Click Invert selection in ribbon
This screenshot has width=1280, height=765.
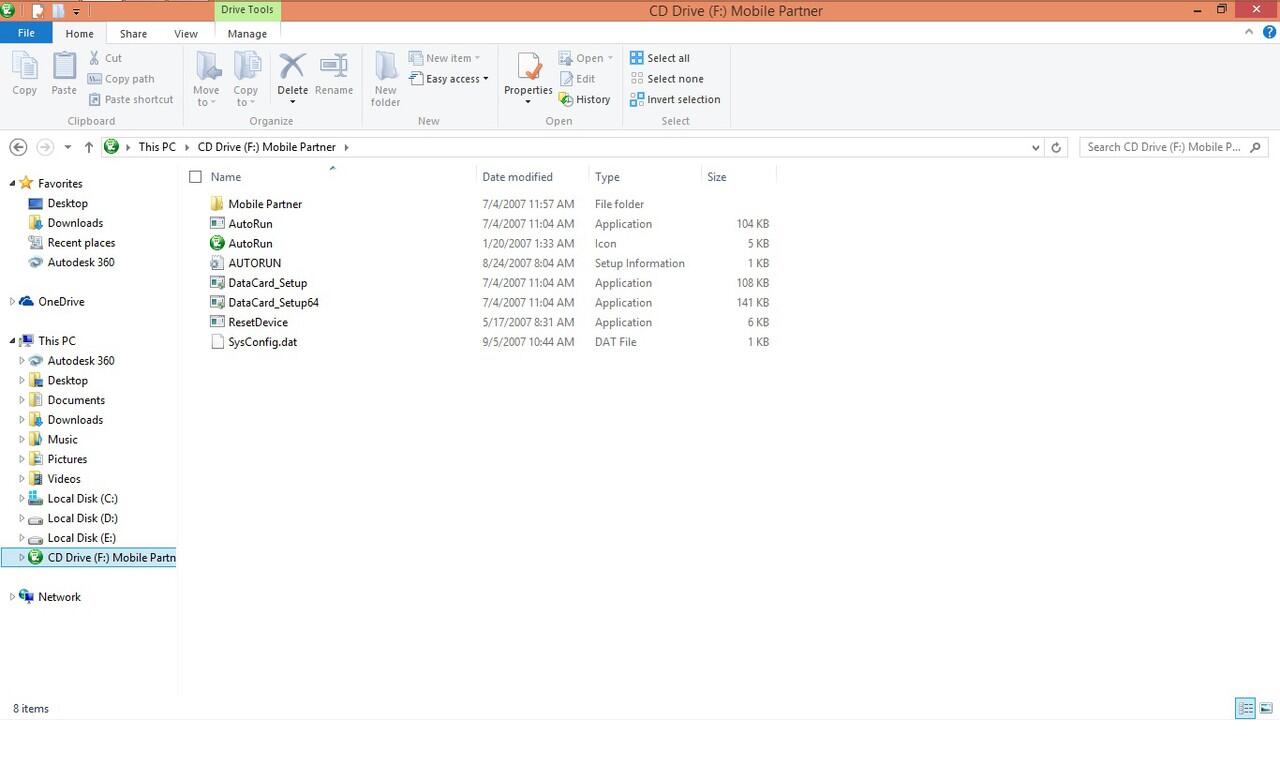click(x=675, y=99)
